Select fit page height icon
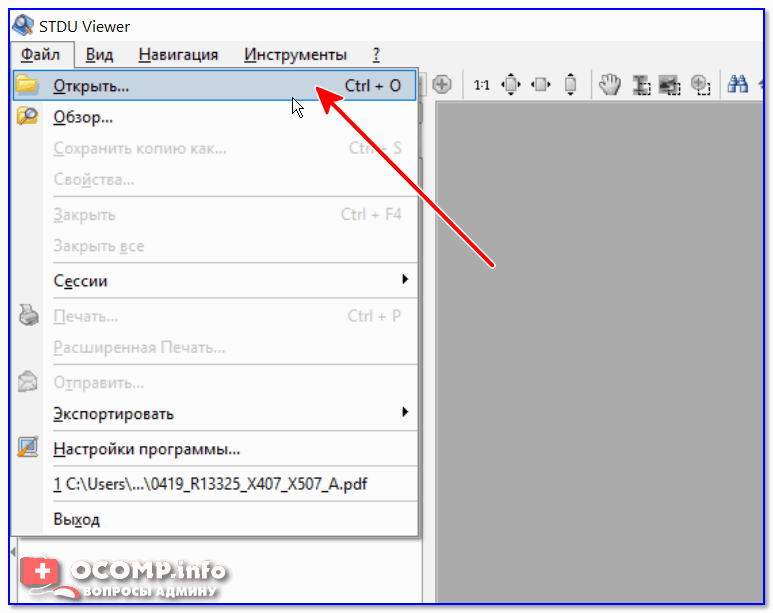Image resolution: width=773 pixels, height=613 pixels. tap(570, 84)
